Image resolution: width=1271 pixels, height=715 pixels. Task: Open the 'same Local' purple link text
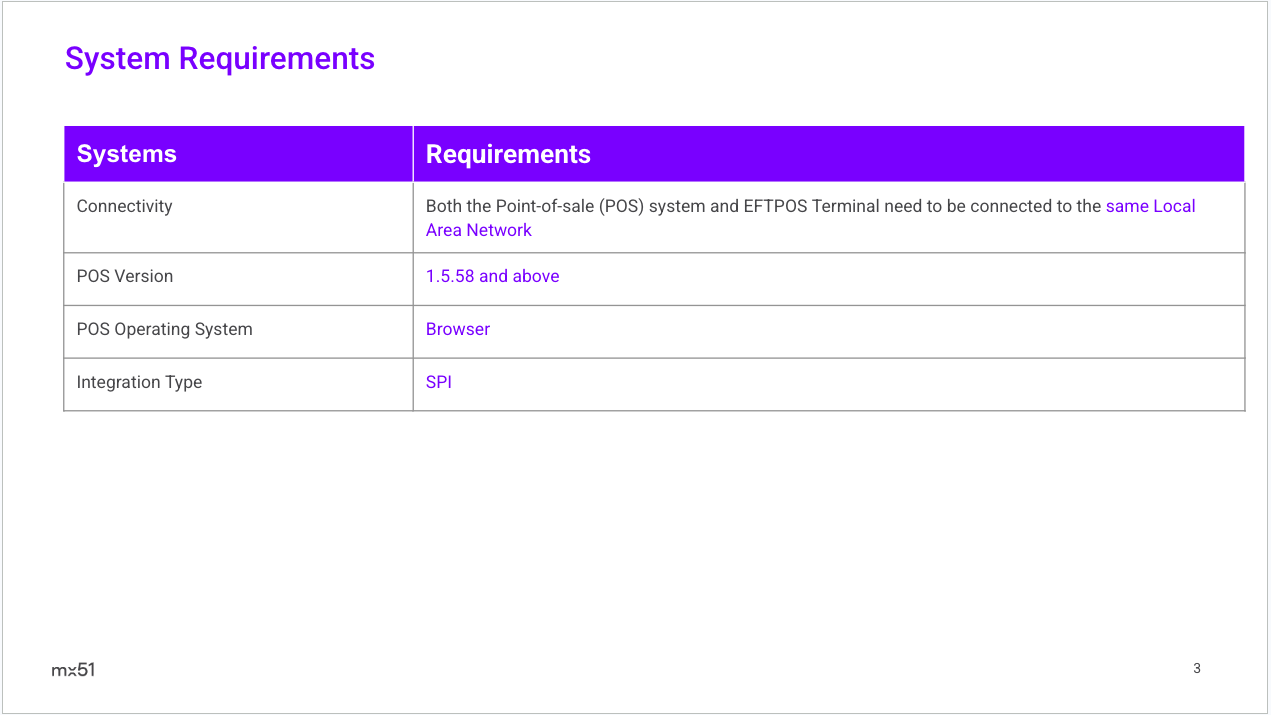(x=1150, y=206)
